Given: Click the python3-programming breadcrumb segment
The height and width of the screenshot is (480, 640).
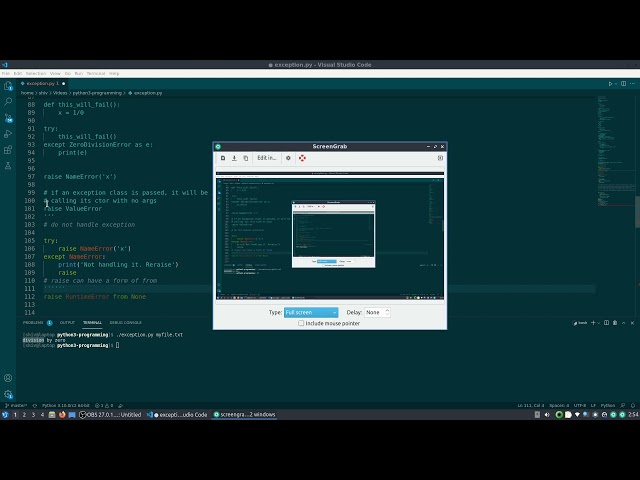Looking at the screenshot, I should pos(97,93).
